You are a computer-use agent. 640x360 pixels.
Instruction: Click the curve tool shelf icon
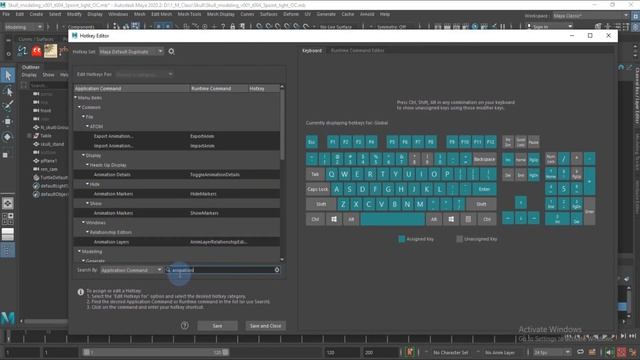click(x=22, y=51)
